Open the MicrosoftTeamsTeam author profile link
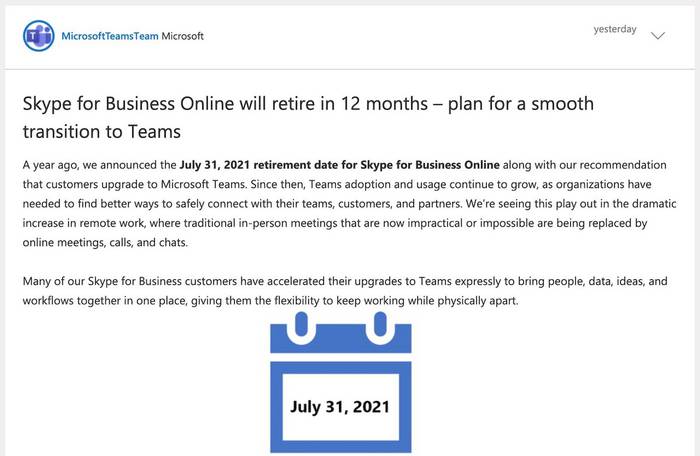 [x=110, y=36]
